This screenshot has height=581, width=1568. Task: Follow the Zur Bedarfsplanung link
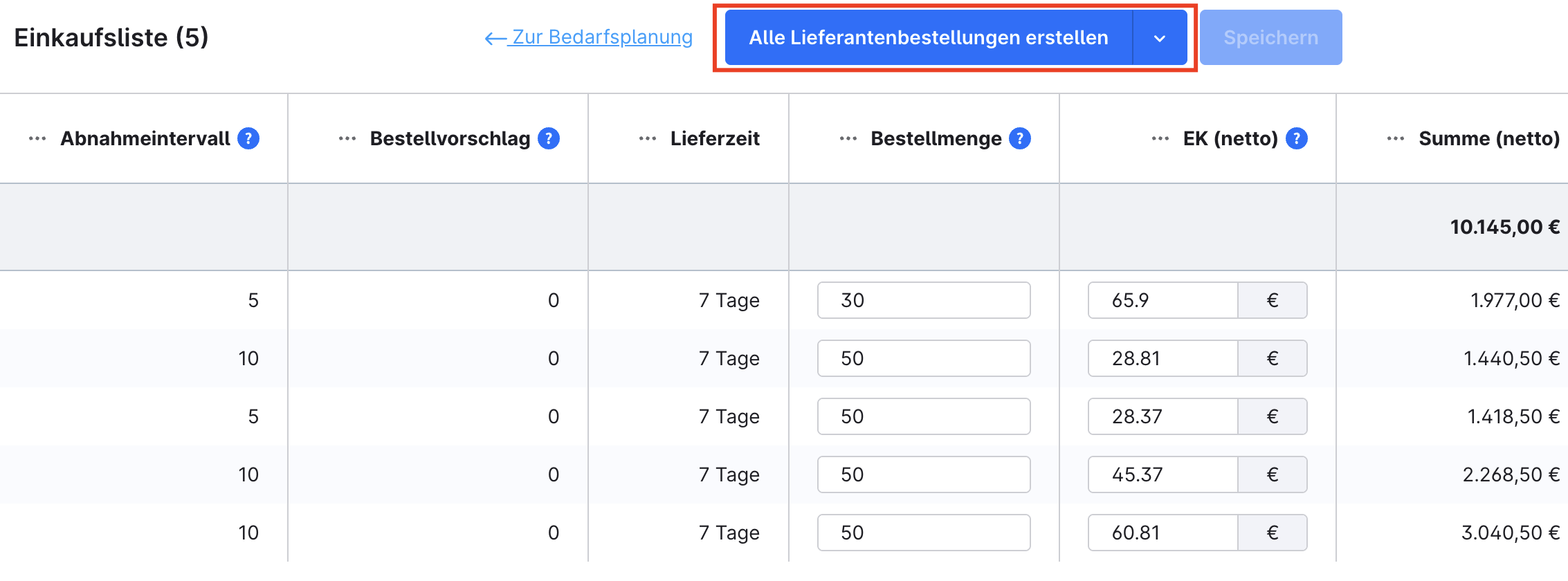pos(599,37)
